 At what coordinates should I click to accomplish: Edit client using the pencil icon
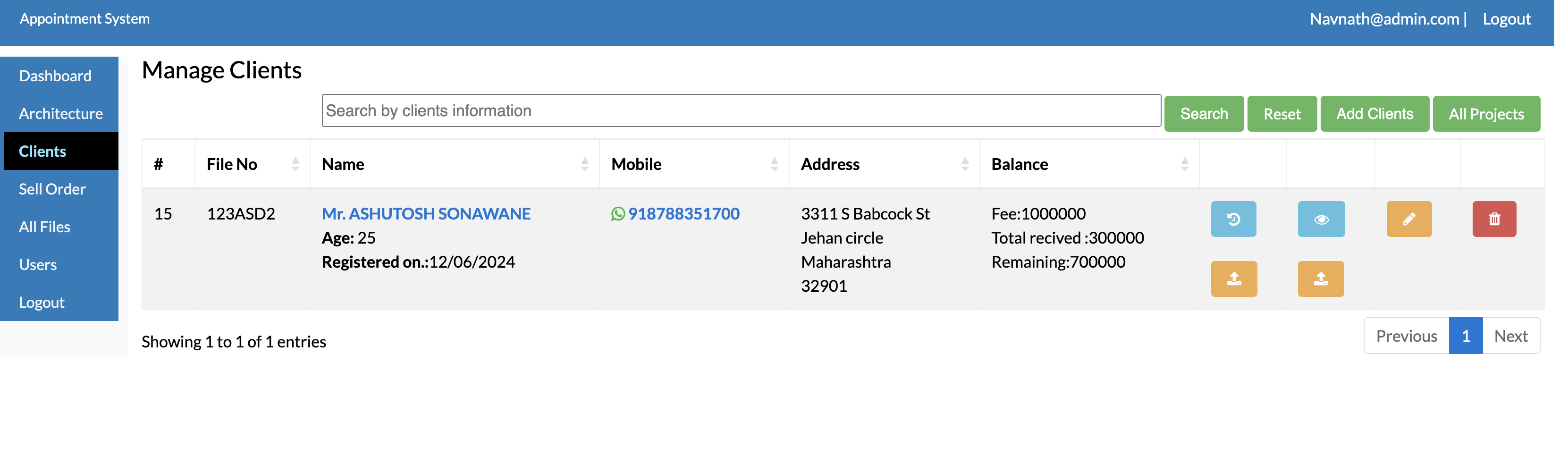point(1408,219)
